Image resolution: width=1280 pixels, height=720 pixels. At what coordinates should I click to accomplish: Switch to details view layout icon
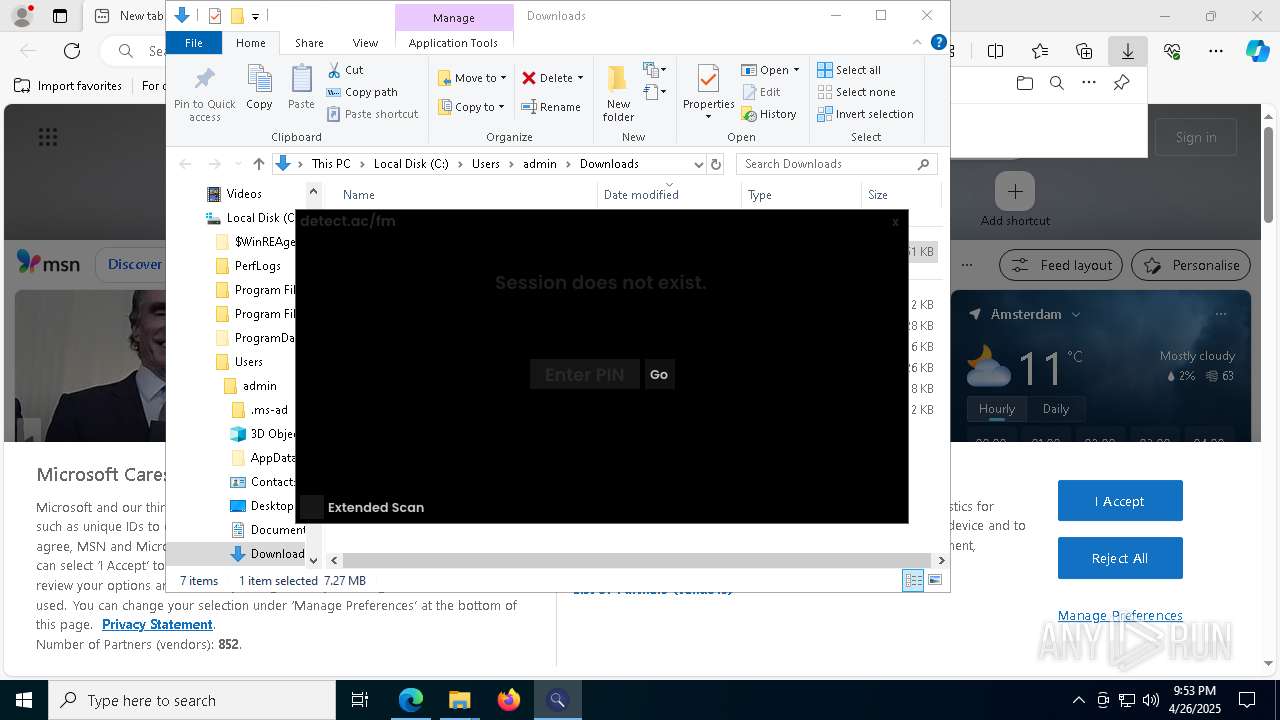(913, 580)
